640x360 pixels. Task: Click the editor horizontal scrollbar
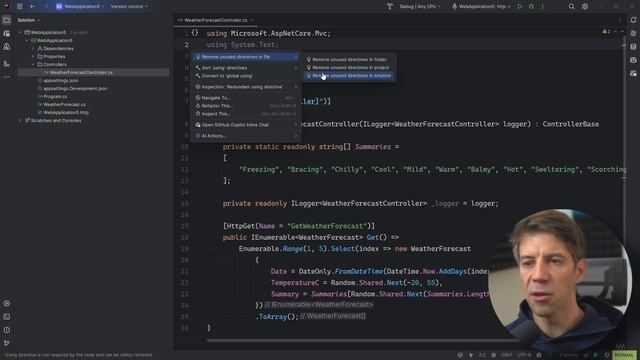coord(359,340)
